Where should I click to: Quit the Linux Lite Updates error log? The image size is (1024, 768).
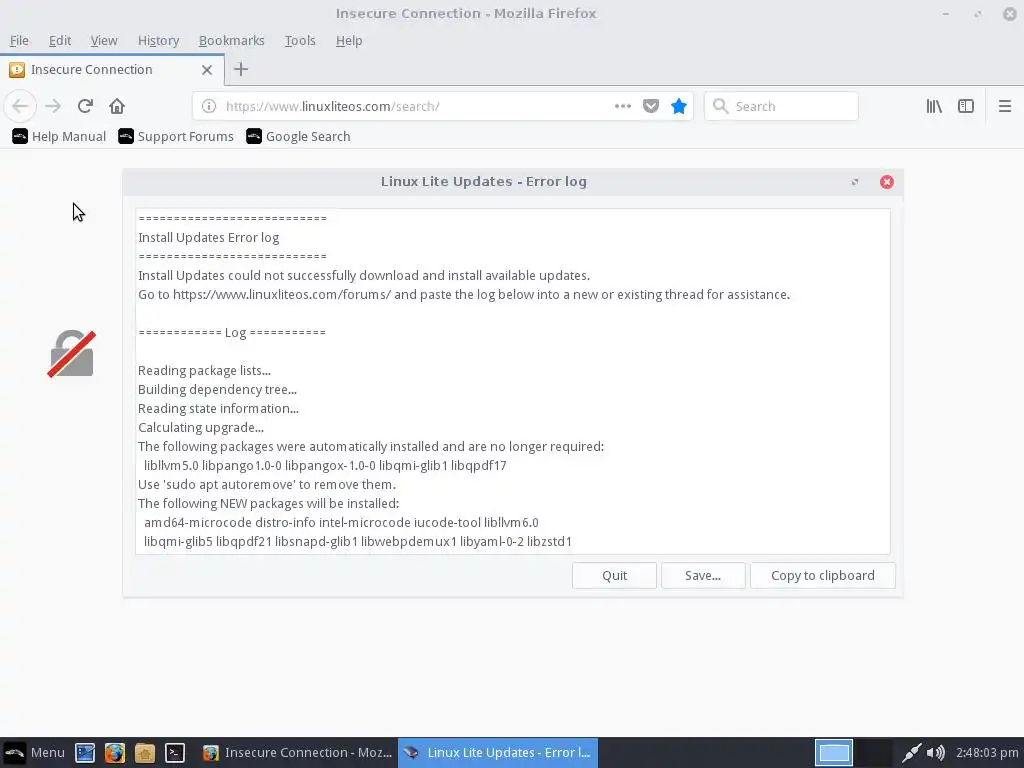click(x=614, y=575)
